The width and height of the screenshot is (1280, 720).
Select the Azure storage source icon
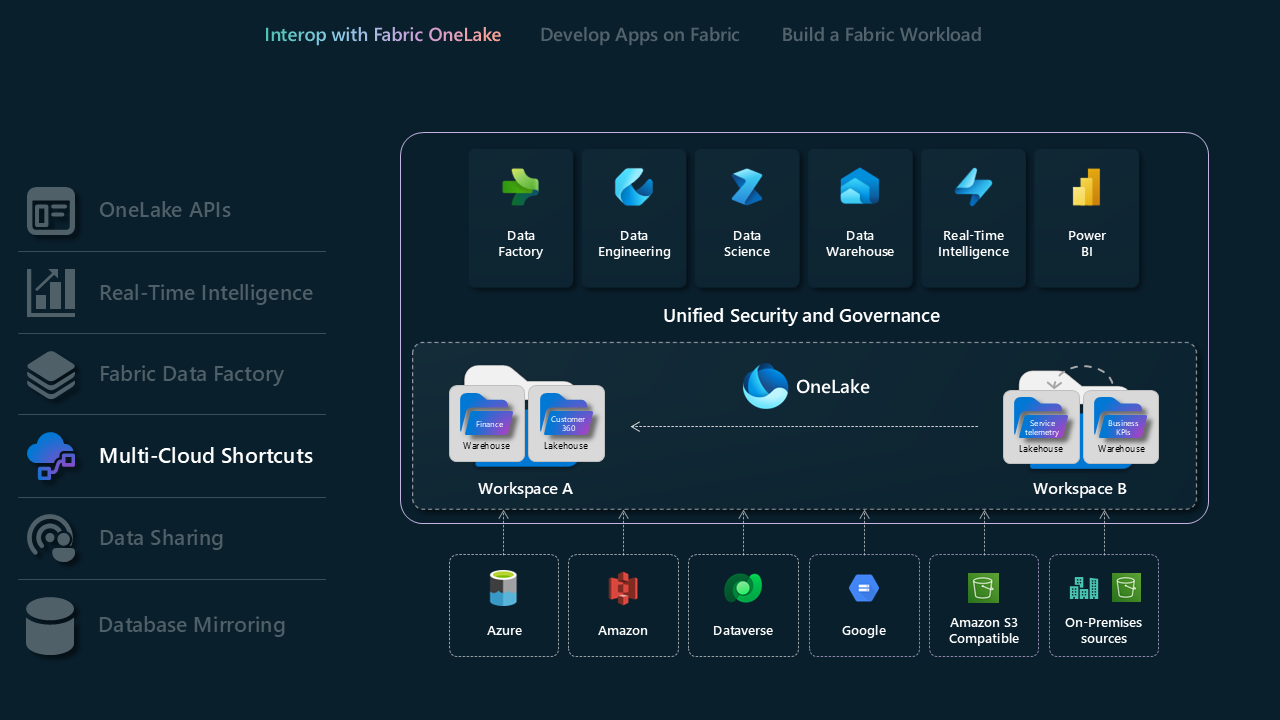pyautogui.click(x=504, y=589)
